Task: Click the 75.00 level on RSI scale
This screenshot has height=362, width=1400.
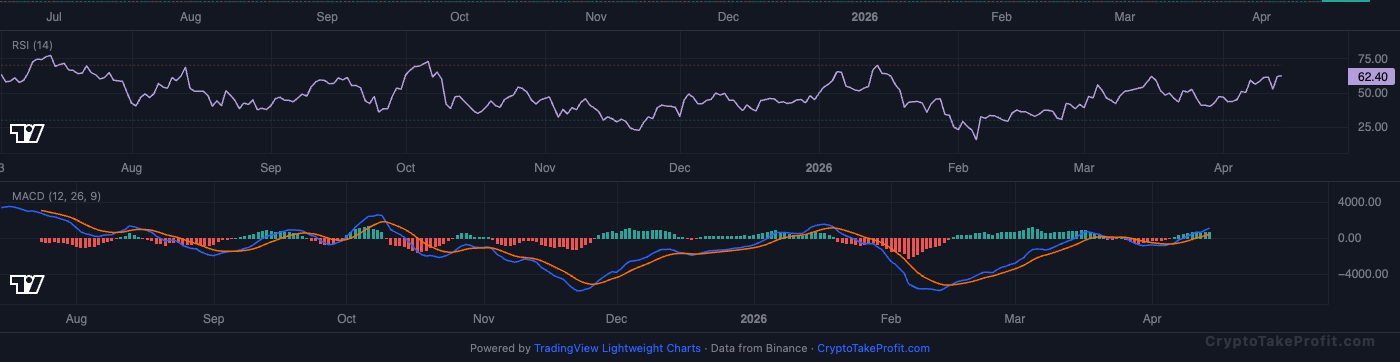Action: point(1373,59)
